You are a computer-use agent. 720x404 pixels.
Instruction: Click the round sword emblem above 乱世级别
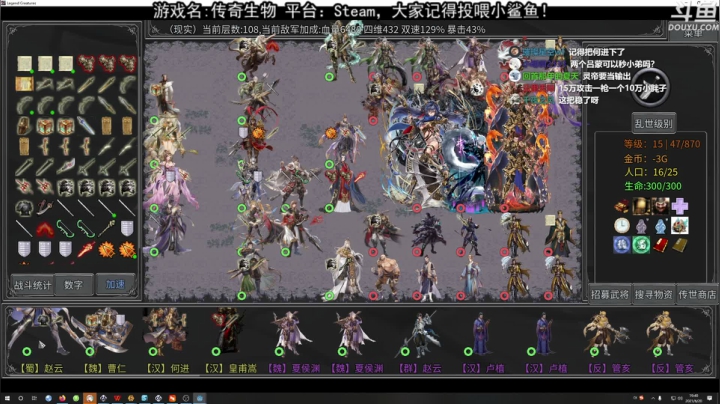(x=650, y=87)
